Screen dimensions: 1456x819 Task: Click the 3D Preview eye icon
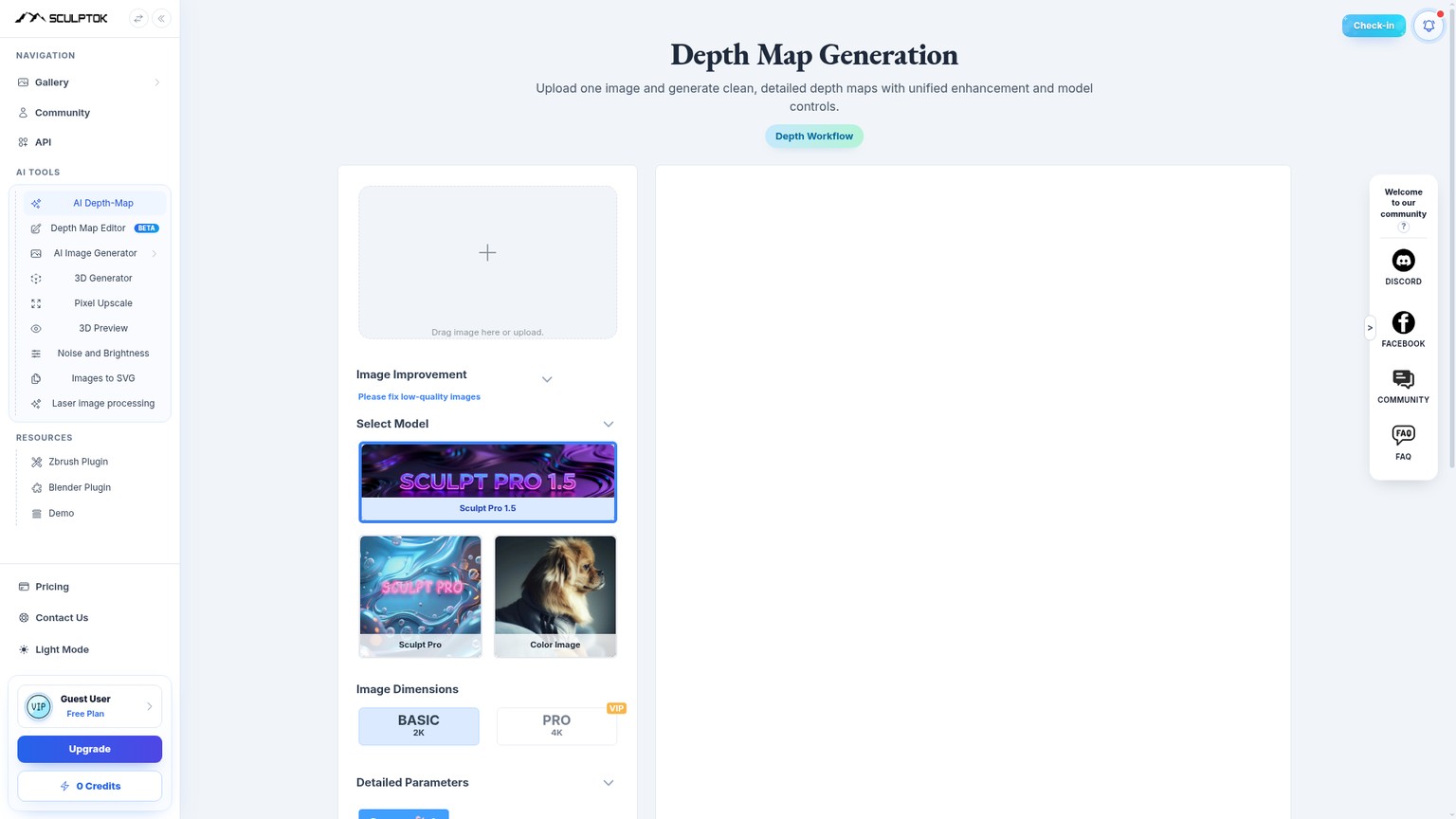(36, 329)
